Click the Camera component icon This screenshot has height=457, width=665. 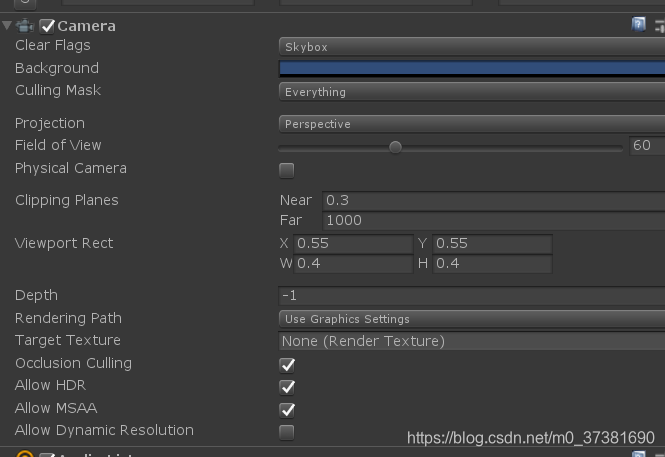pyautogui.click(x=25, y=26)
